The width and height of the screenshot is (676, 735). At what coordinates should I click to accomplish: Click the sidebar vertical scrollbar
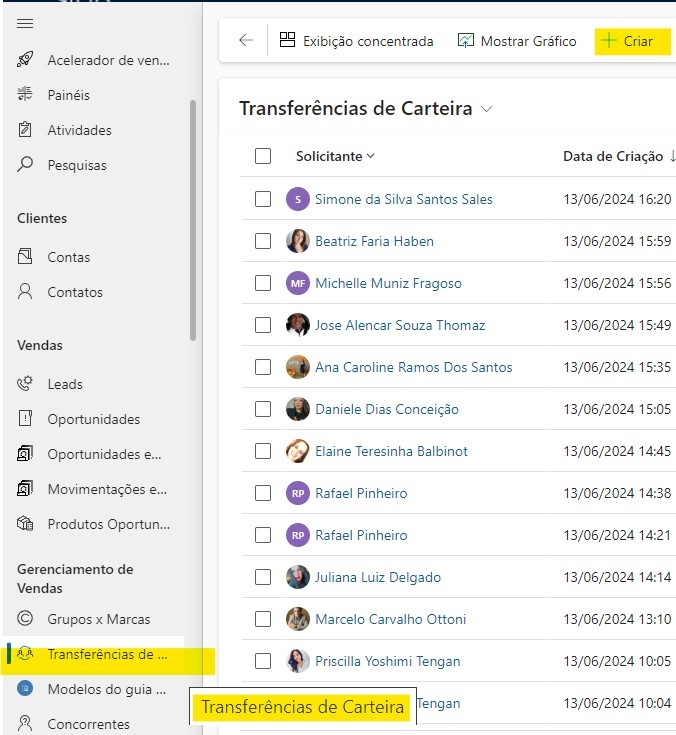pyautogui.click(x=193, y=220)
